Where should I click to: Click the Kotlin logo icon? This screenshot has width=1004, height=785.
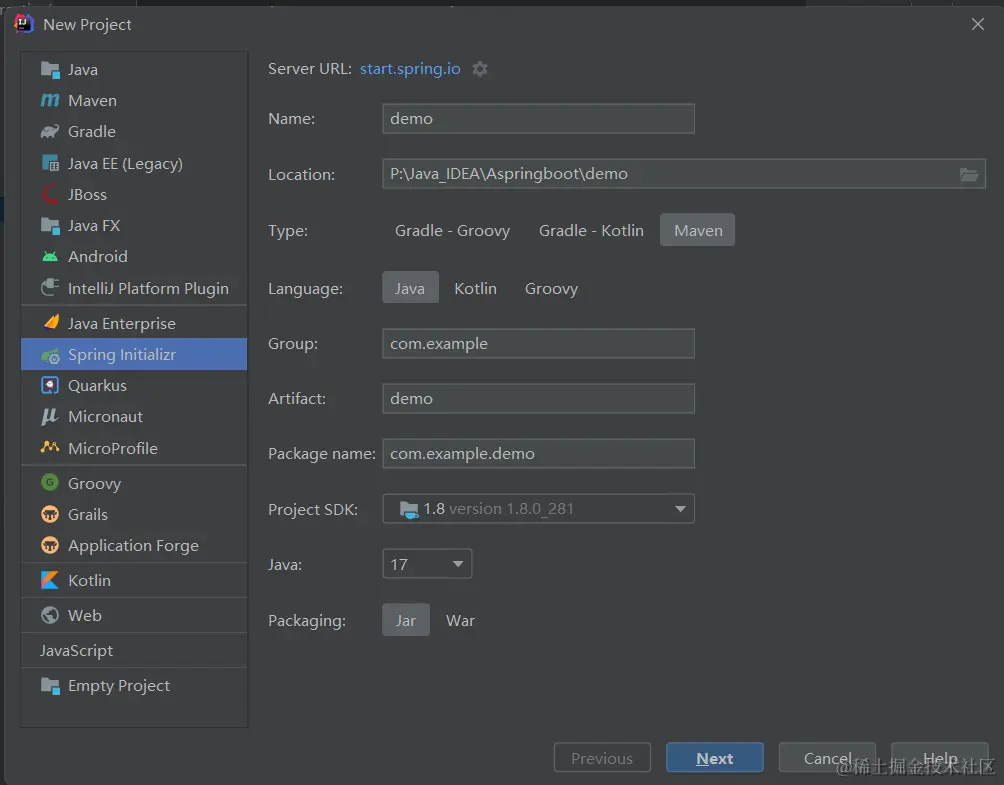50,580
